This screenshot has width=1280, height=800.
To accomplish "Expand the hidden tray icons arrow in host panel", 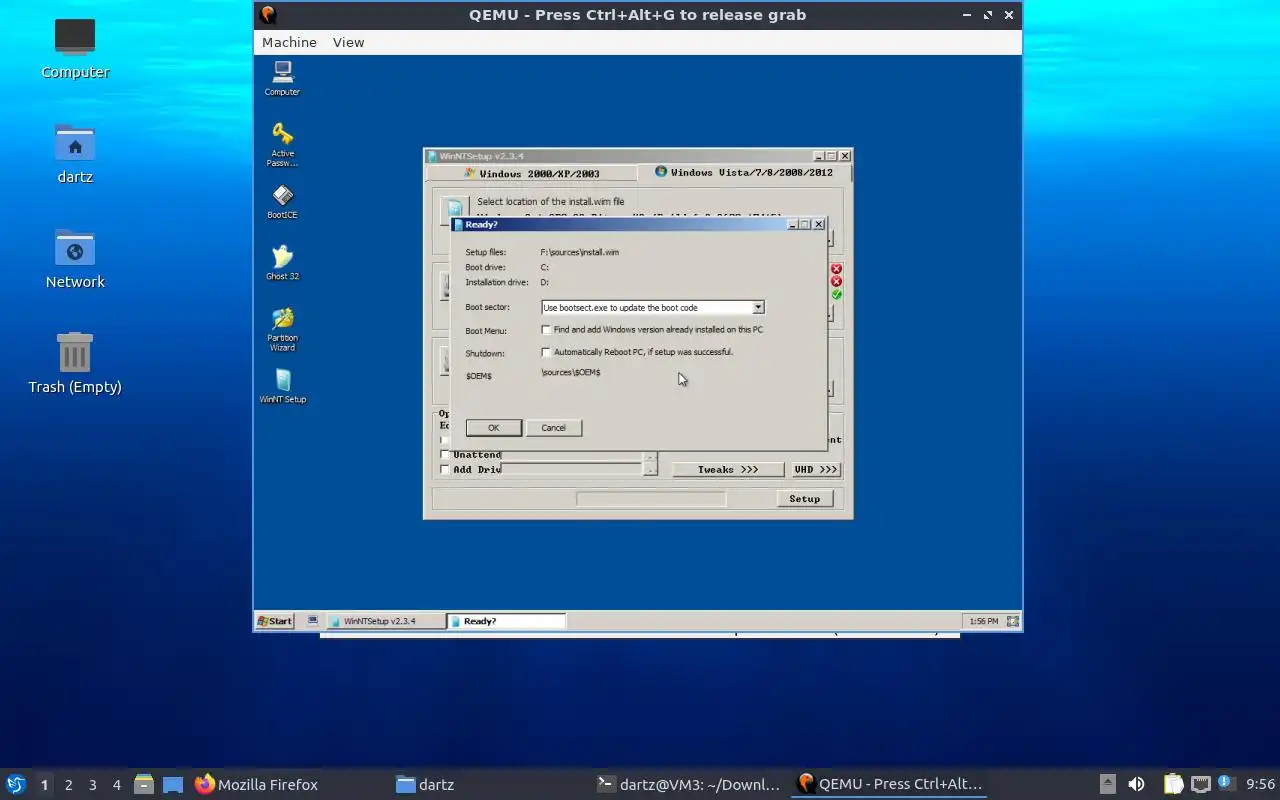I will pos(1108,785).
